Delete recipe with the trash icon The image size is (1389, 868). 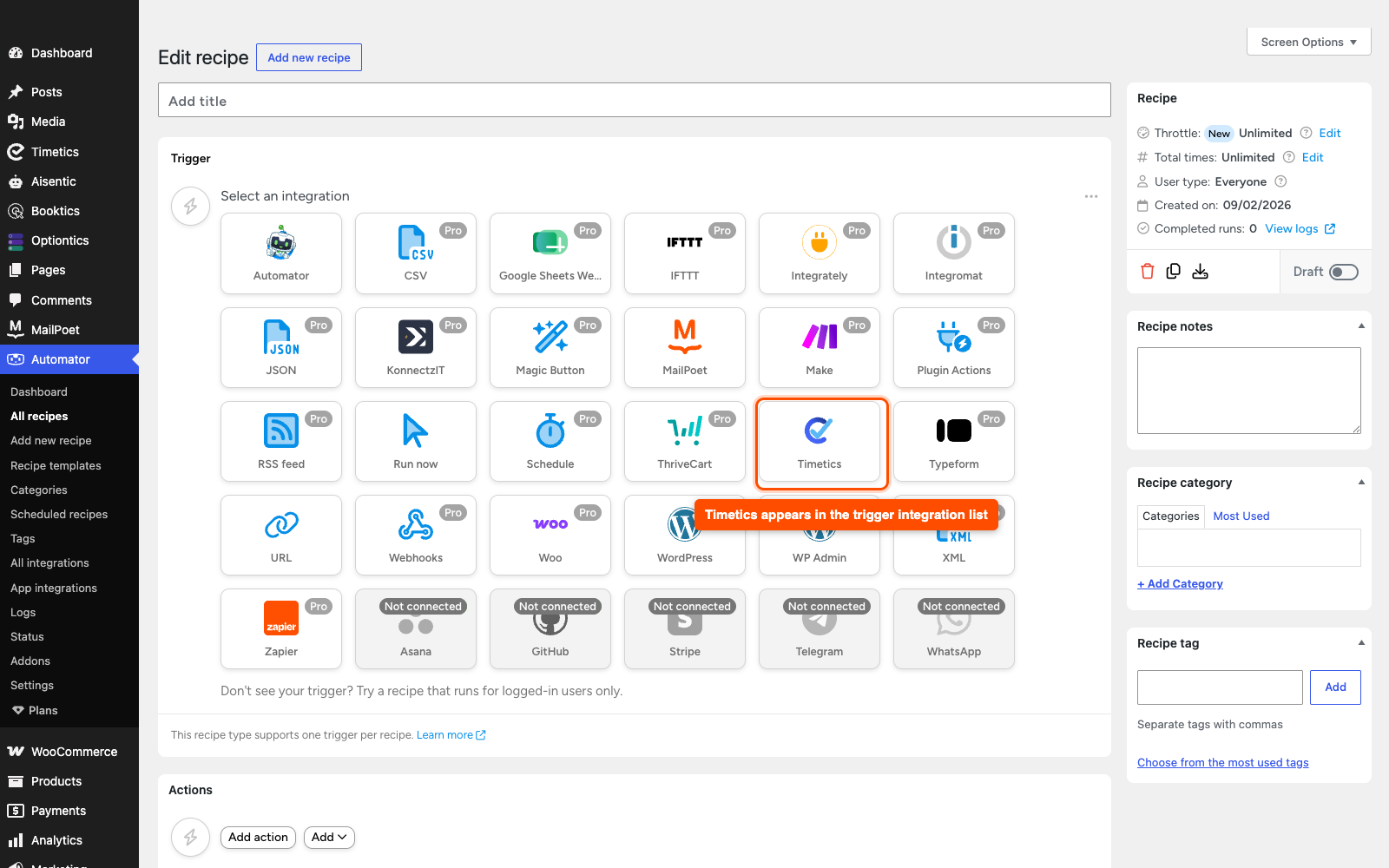tap(1148, 272)
